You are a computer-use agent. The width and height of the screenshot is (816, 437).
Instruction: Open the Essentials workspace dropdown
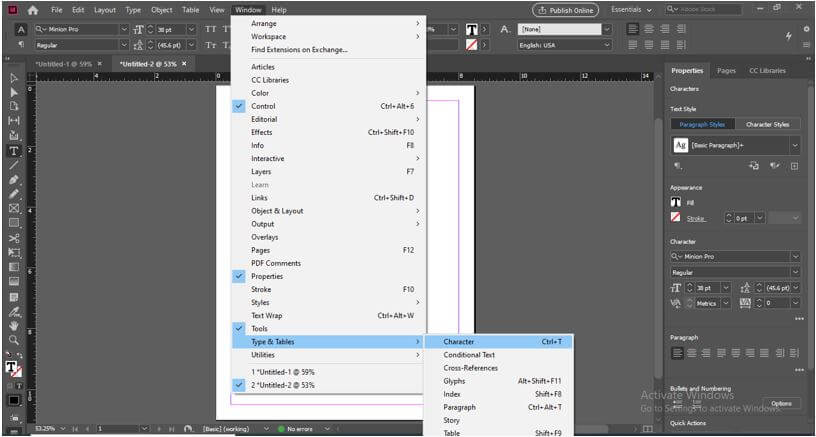[631, 10]
